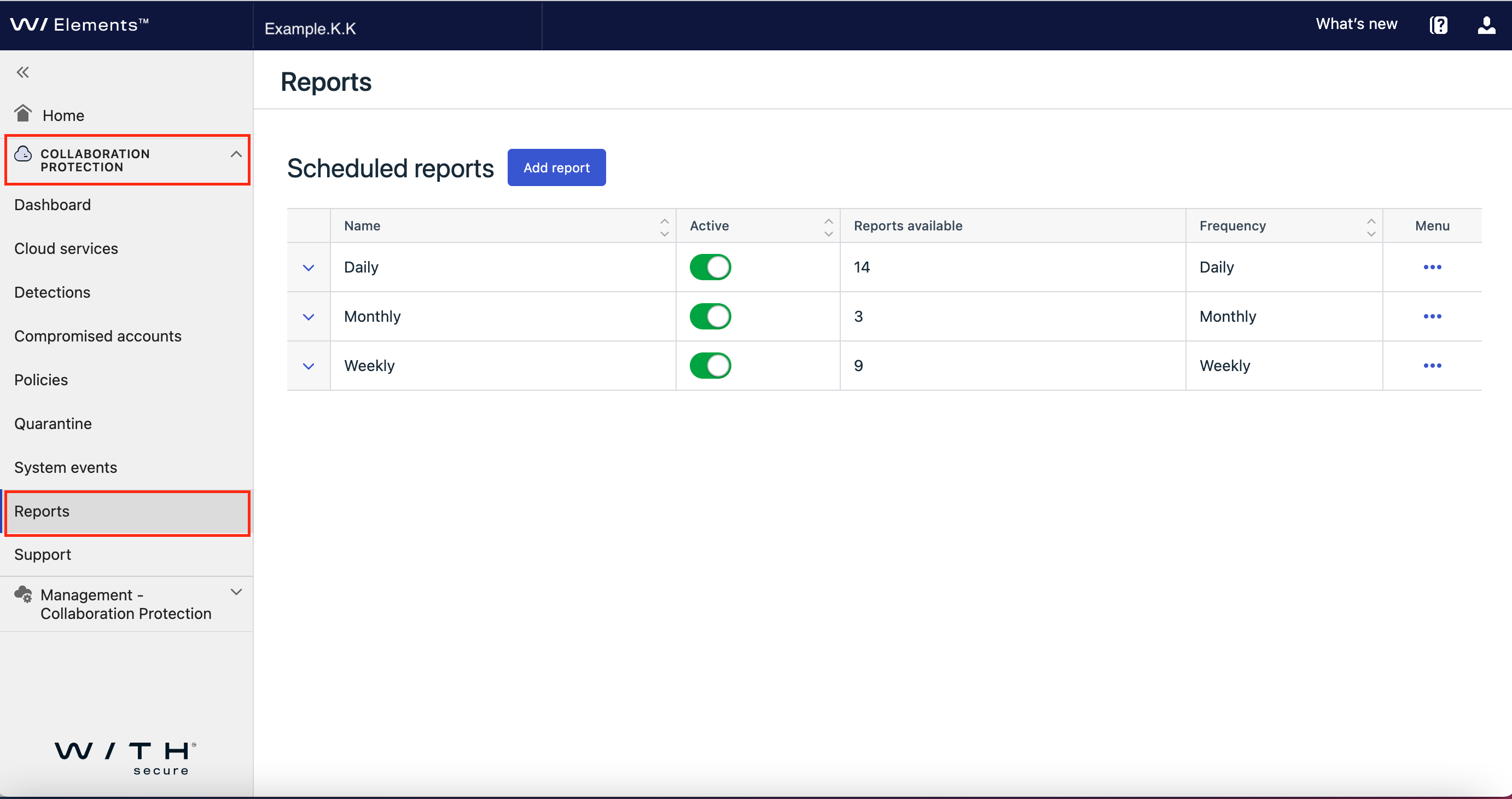This screenshot has height=799, width=1512.
Task: Open the help question mark icon
Action: (x=1438, y=25)
